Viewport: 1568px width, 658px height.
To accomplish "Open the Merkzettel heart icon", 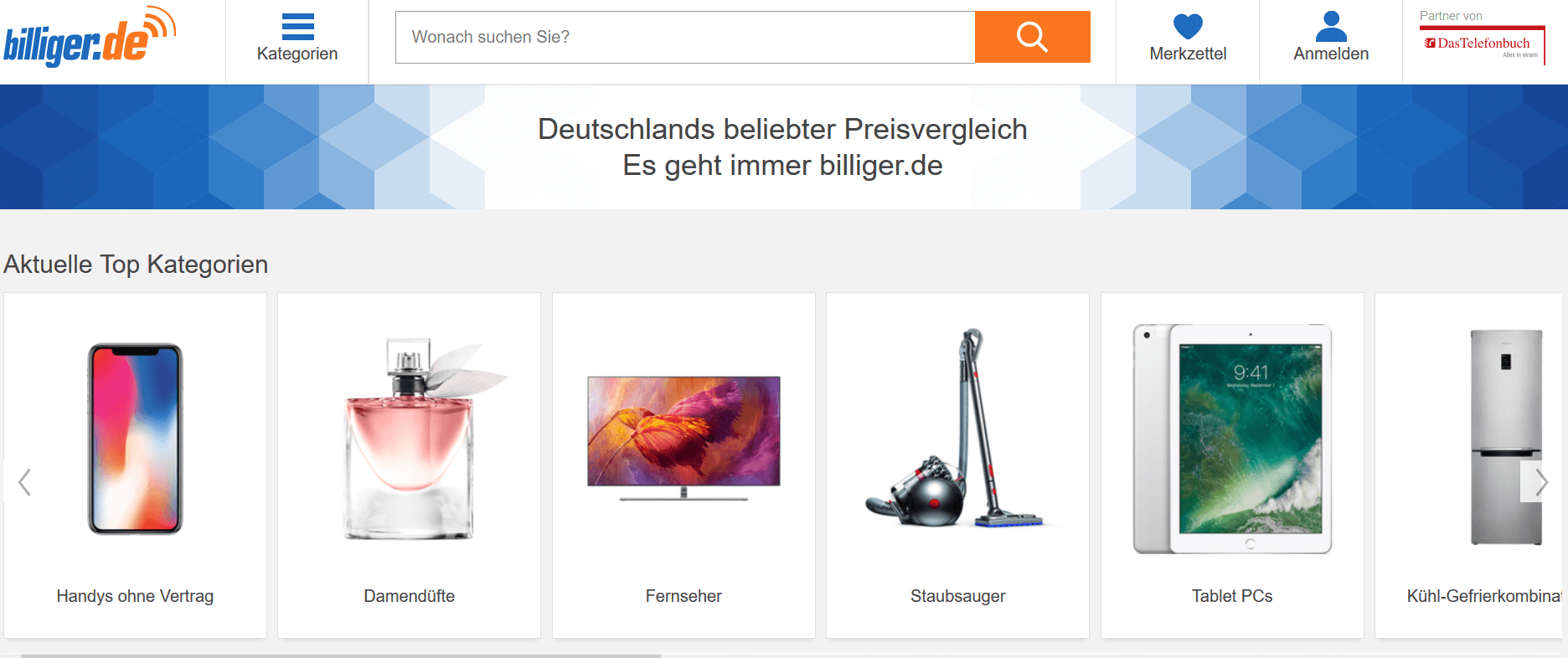I will click(x=1188, y=27).
